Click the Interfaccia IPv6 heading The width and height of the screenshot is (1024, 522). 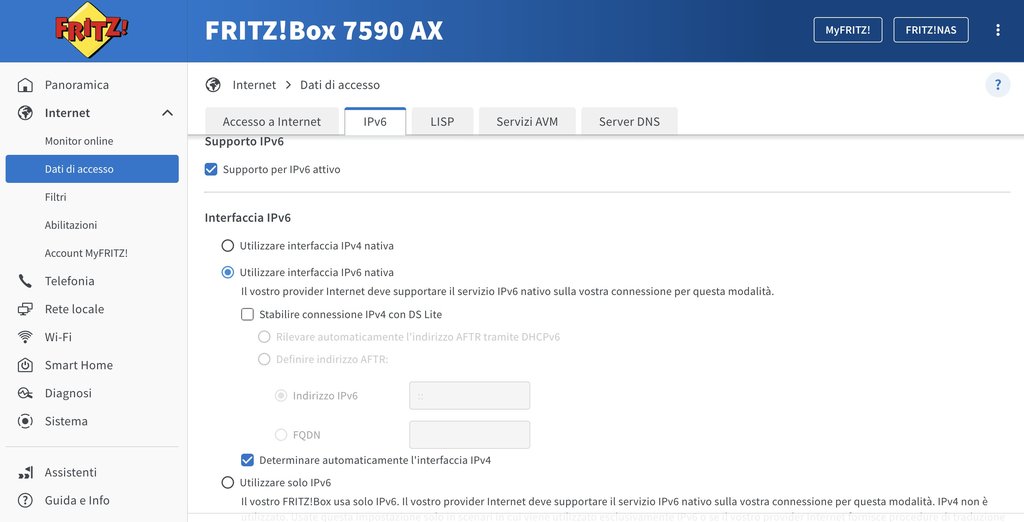pyautogui.click(x=248, y=218)
